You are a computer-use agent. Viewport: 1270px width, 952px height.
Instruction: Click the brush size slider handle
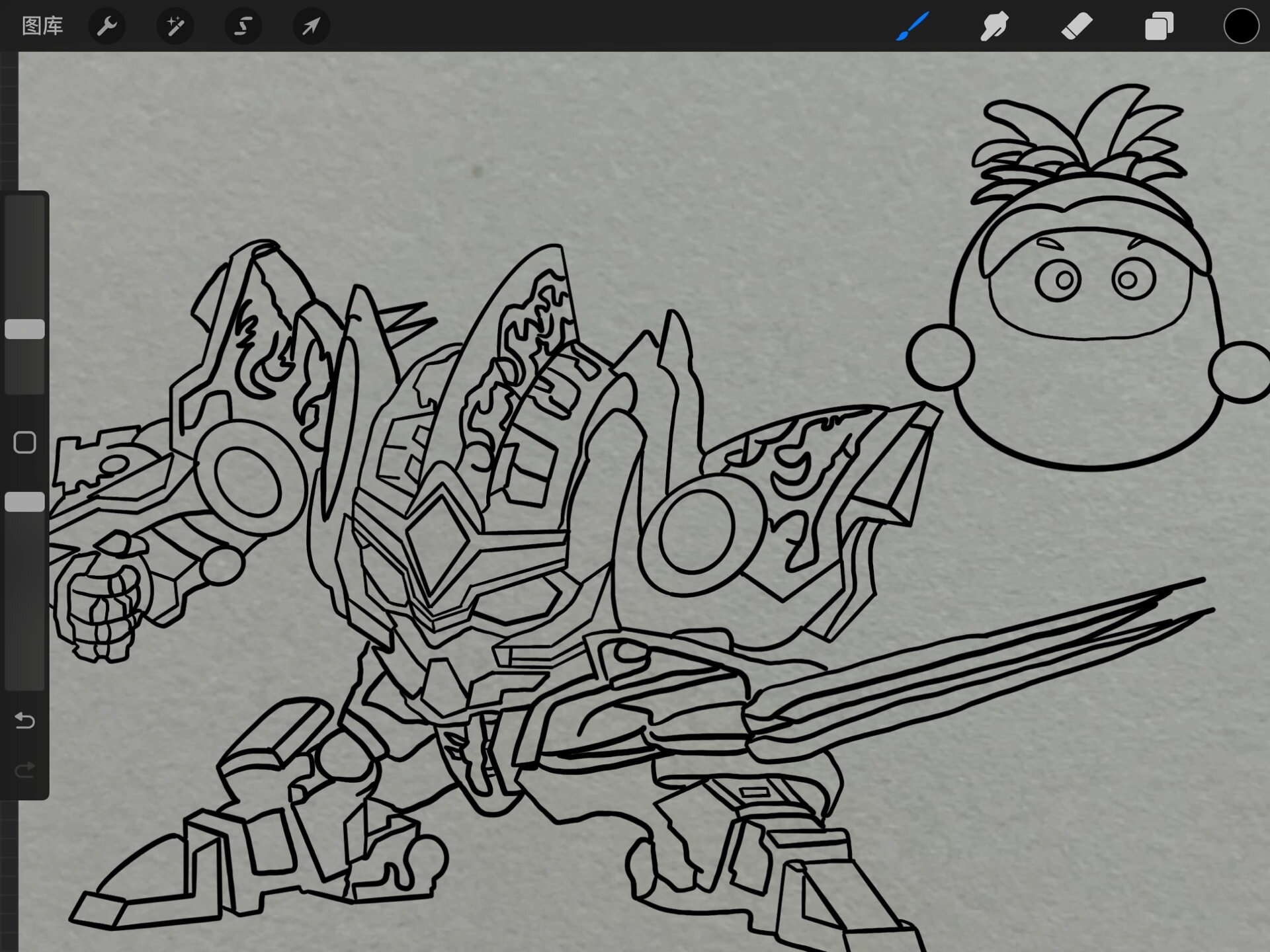coord(25,329)
